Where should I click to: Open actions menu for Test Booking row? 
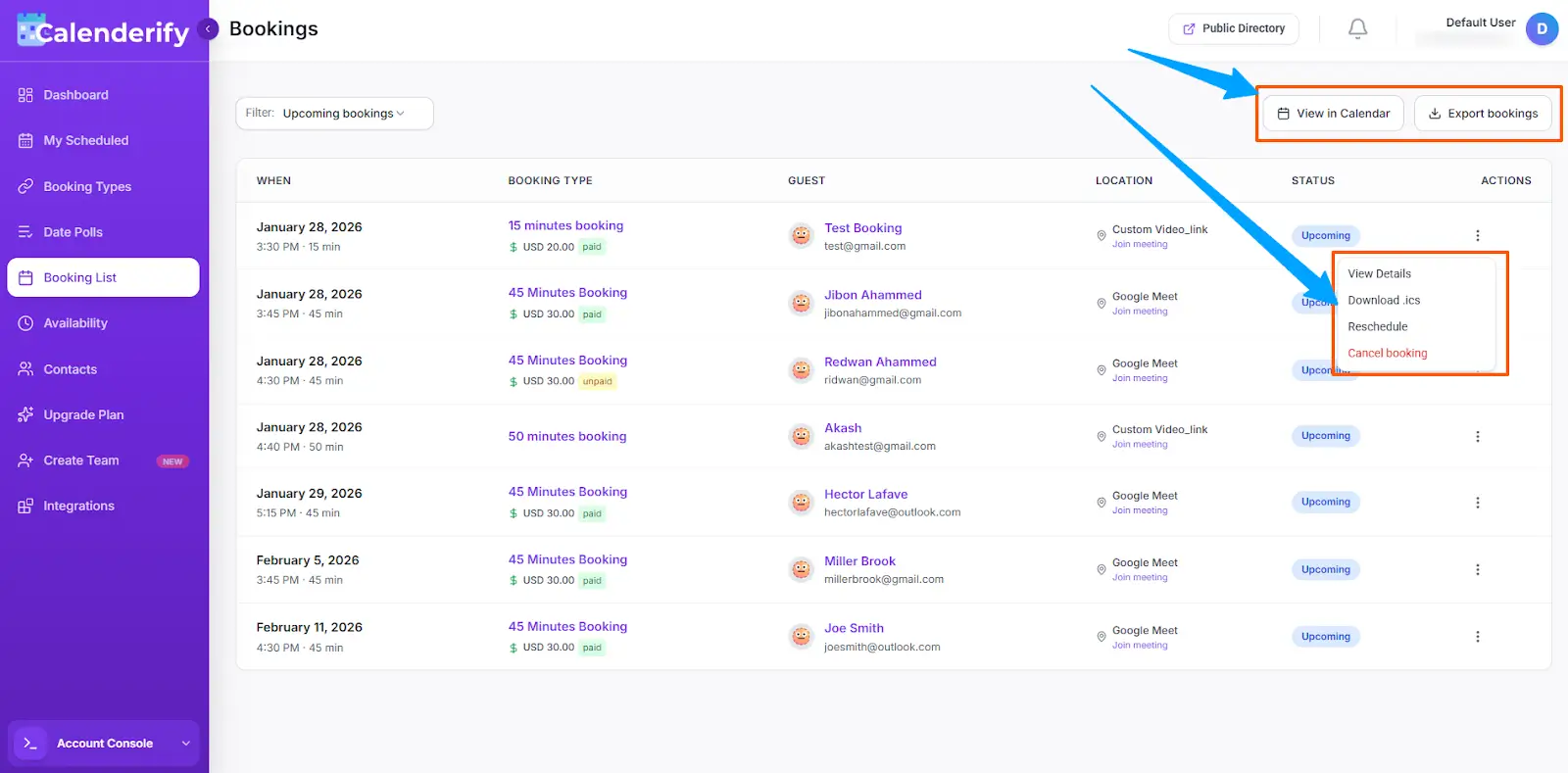click(1478, 235)
